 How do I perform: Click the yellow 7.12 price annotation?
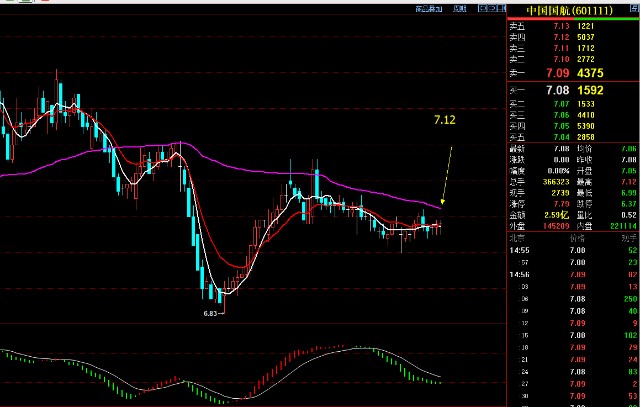coord(444,120)
